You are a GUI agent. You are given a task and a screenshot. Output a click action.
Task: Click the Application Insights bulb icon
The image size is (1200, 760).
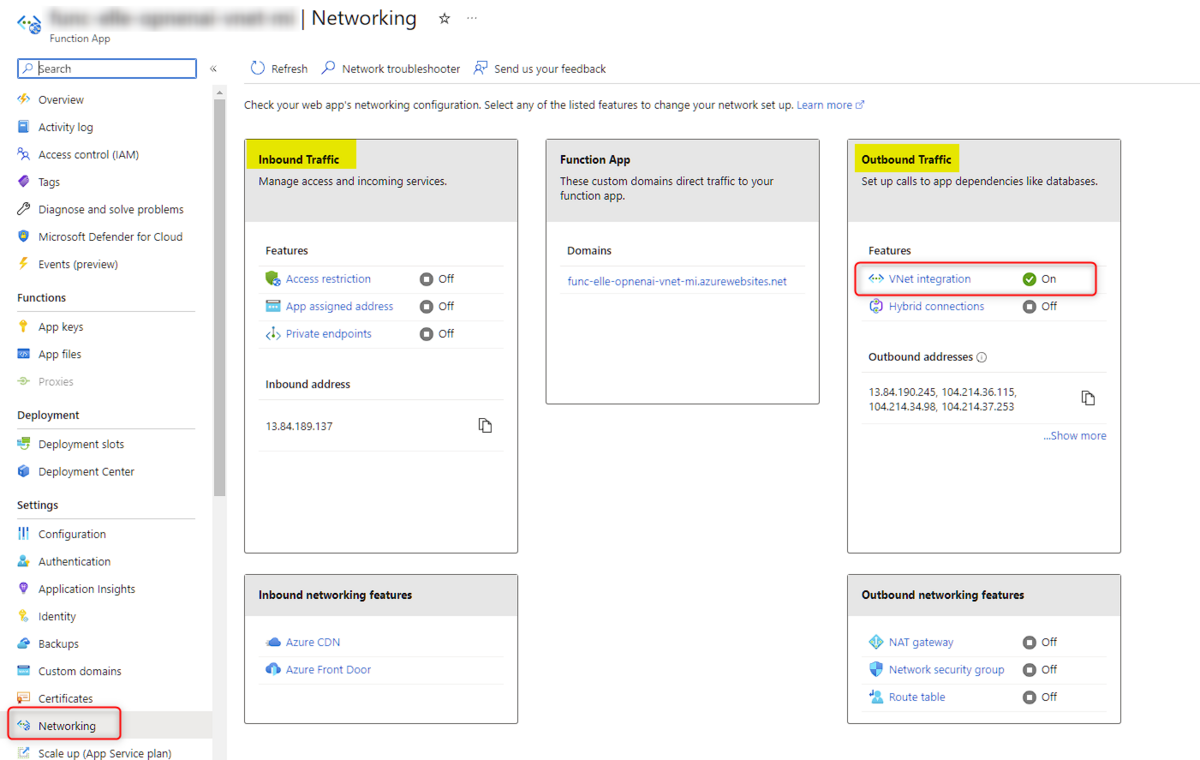tap(24, 589)
